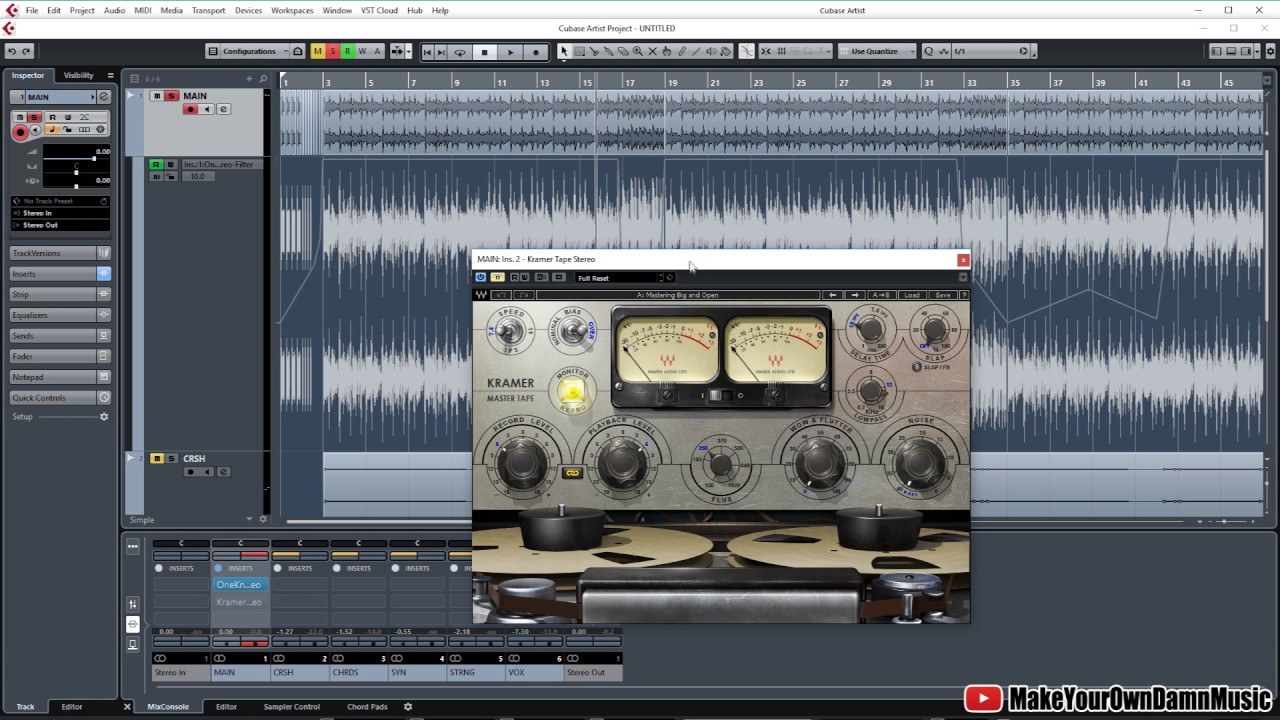Open the Audio menu
Image resolution: width=1280 pixels, height=720 pixels.
114,10
